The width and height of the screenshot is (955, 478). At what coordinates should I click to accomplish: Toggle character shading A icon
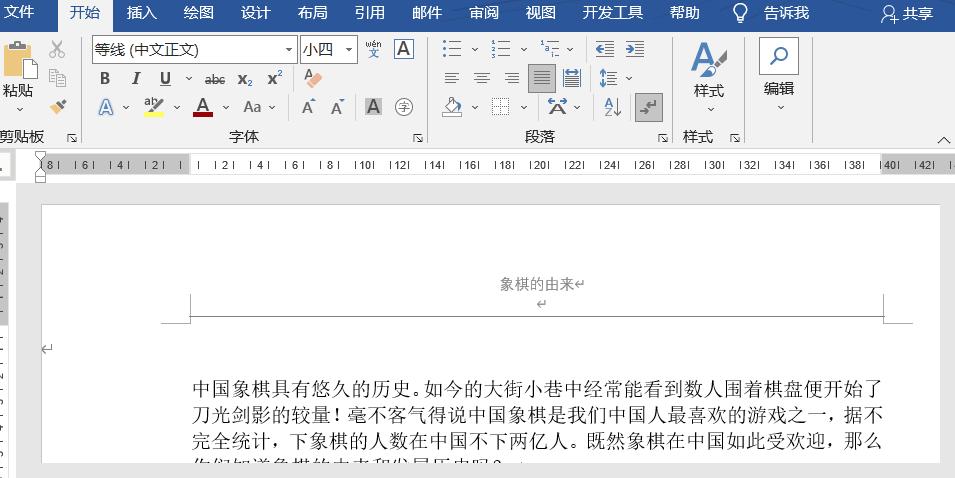tap(373, 107)
